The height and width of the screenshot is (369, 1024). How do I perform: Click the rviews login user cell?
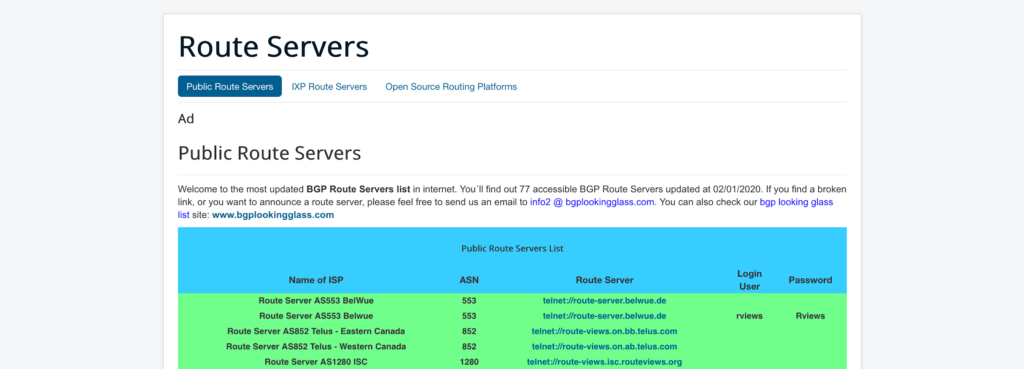coord(749,315)
